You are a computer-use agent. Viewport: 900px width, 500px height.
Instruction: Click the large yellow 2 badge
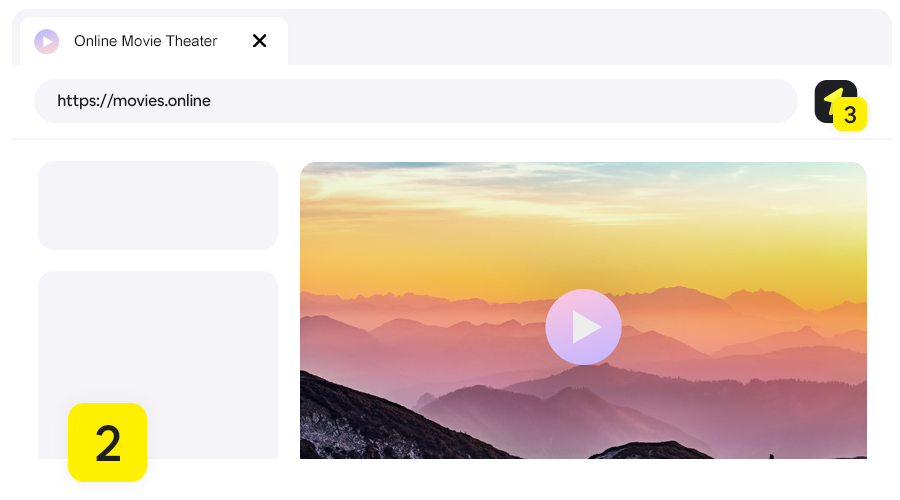tap(107, 442)
